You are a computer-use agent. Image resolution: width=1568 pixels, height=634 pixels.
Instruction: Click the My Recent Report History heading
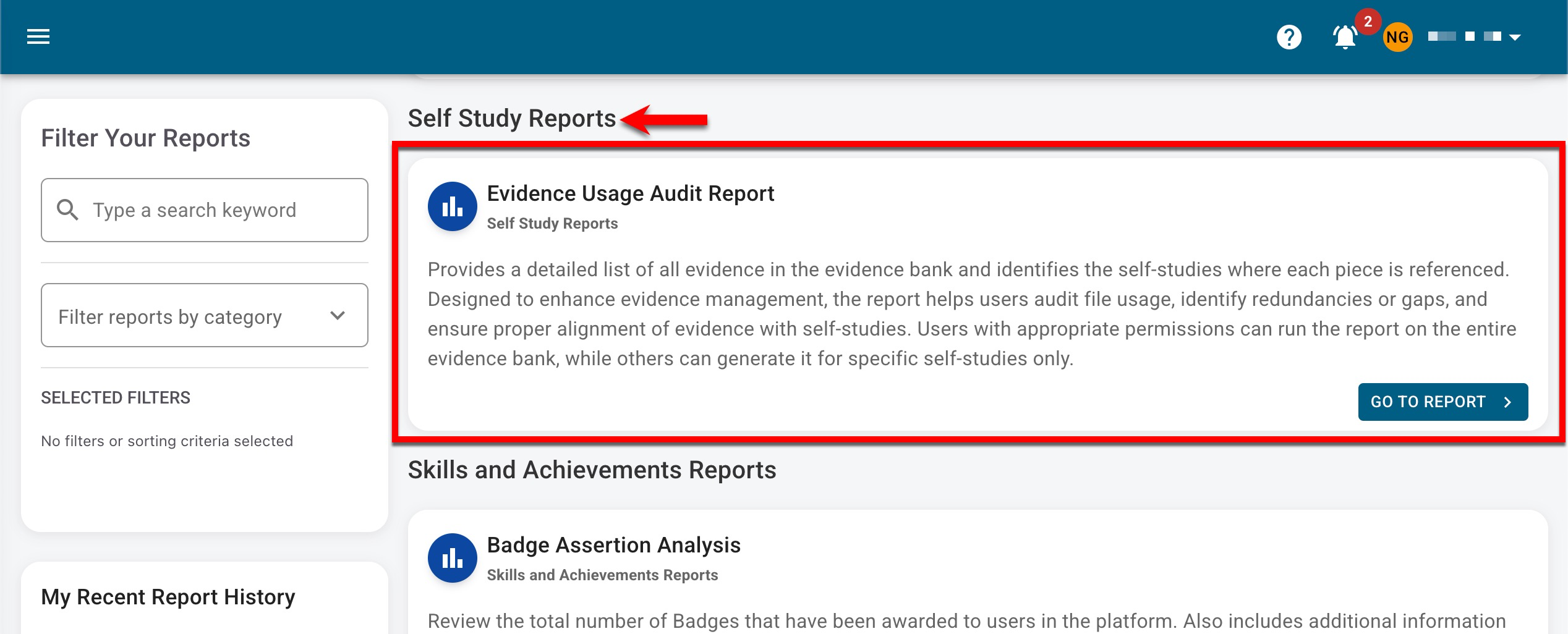coord(168,597)
